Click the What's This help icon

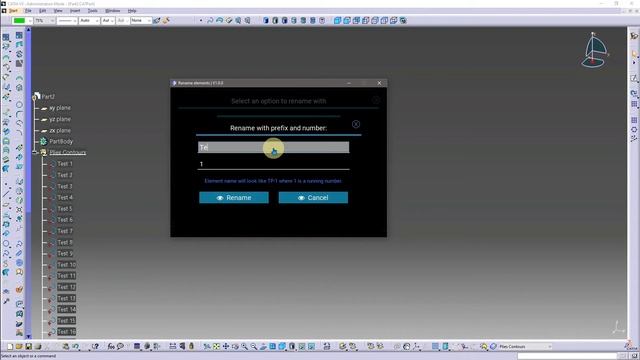(95, 347)
